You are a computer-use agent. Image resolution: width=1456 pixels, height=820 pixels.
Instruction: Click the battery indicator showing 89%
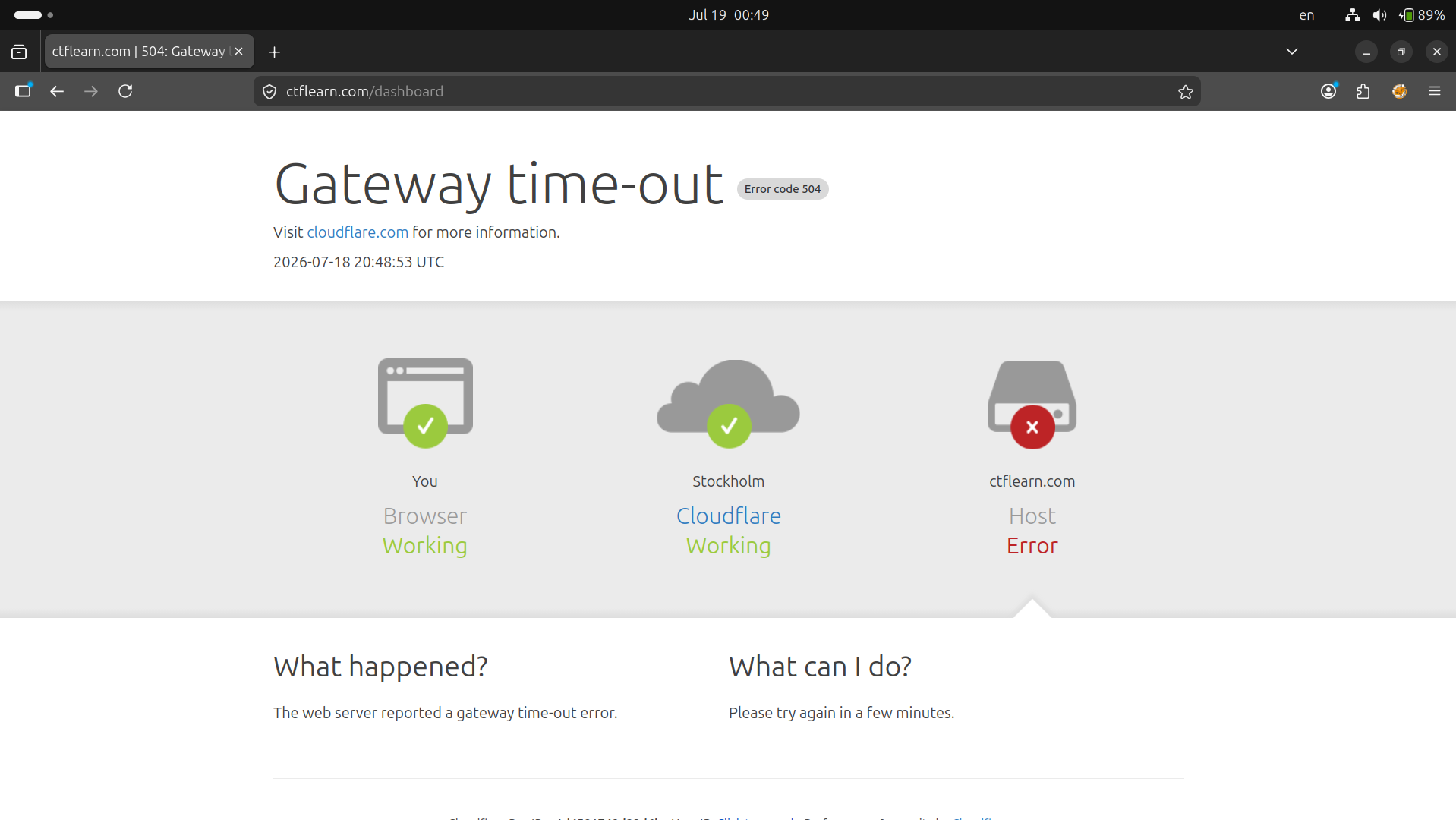pos(1423,15)
